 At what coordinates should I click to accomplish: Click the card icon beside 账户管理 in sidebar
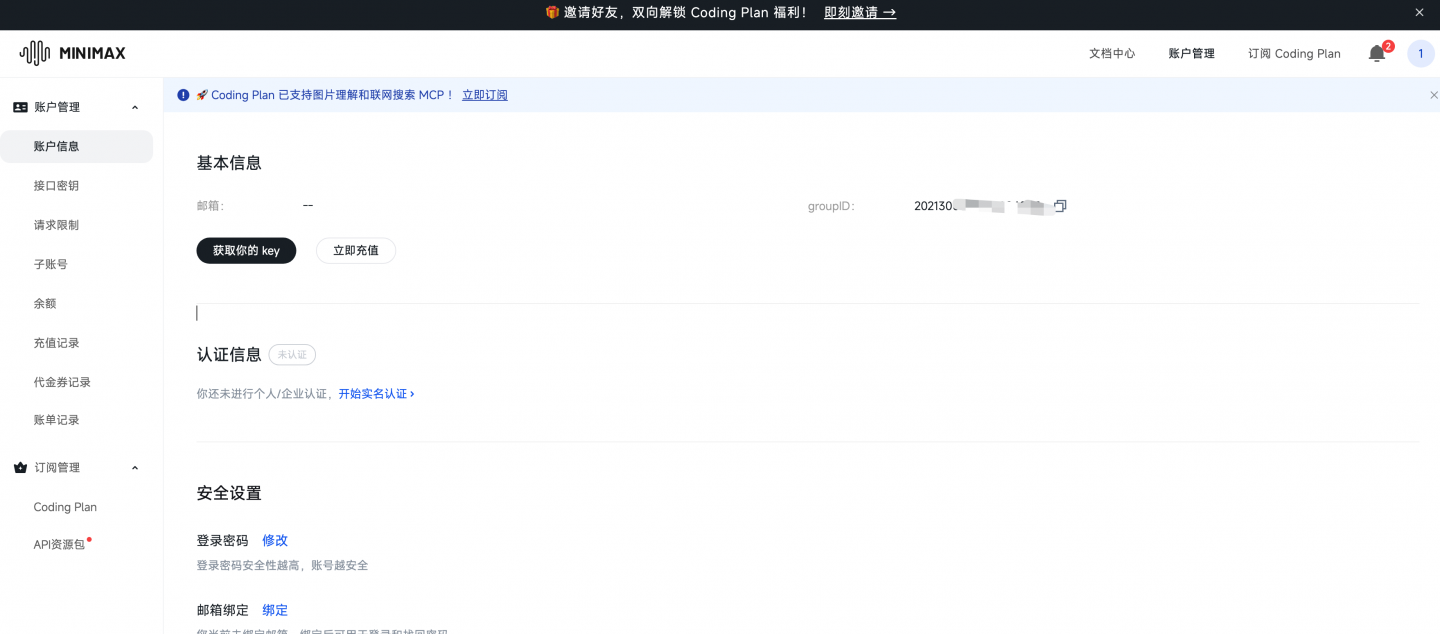tap(20, 106)
